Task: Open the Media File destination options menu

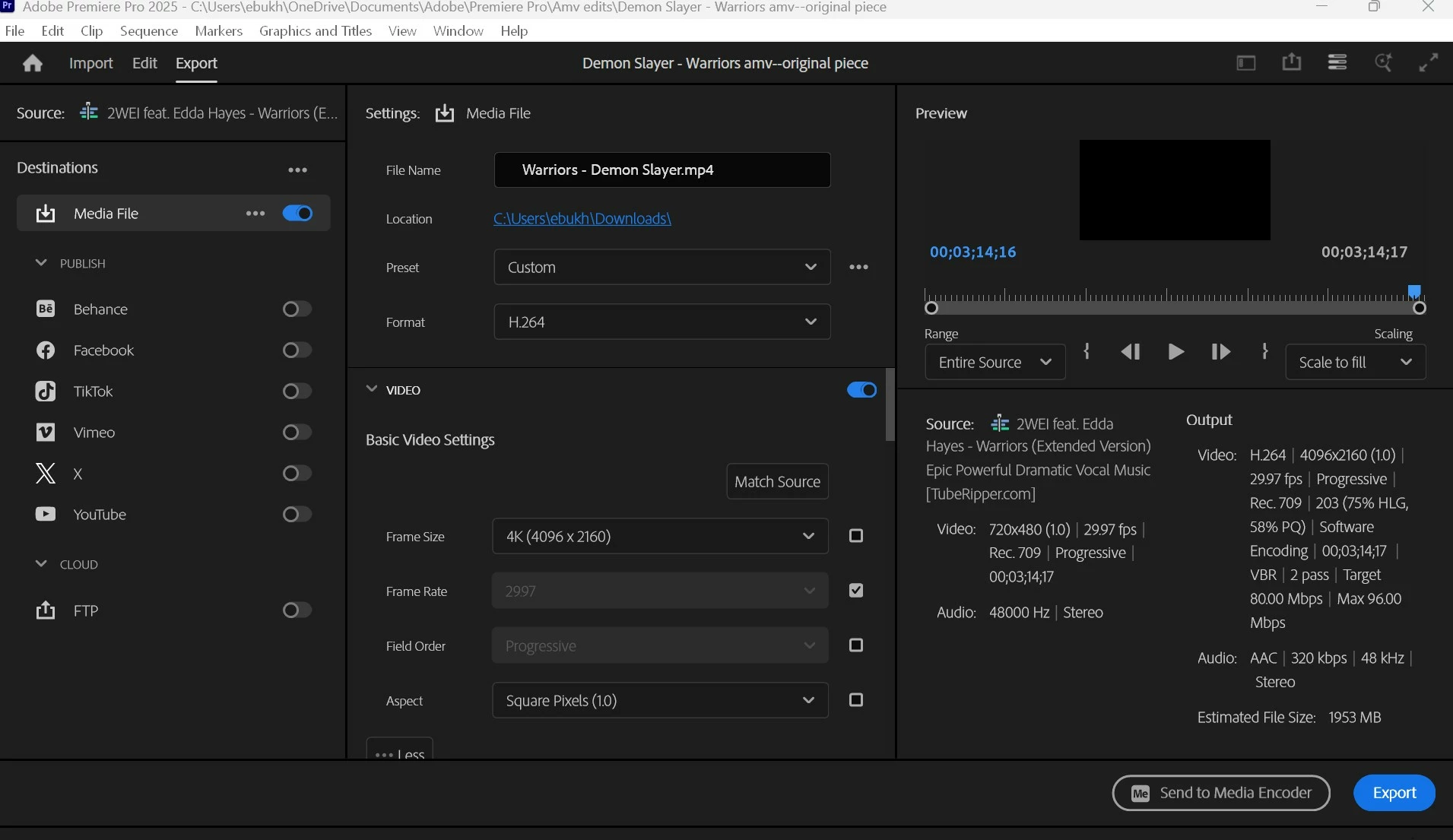Action: point(255,214)
